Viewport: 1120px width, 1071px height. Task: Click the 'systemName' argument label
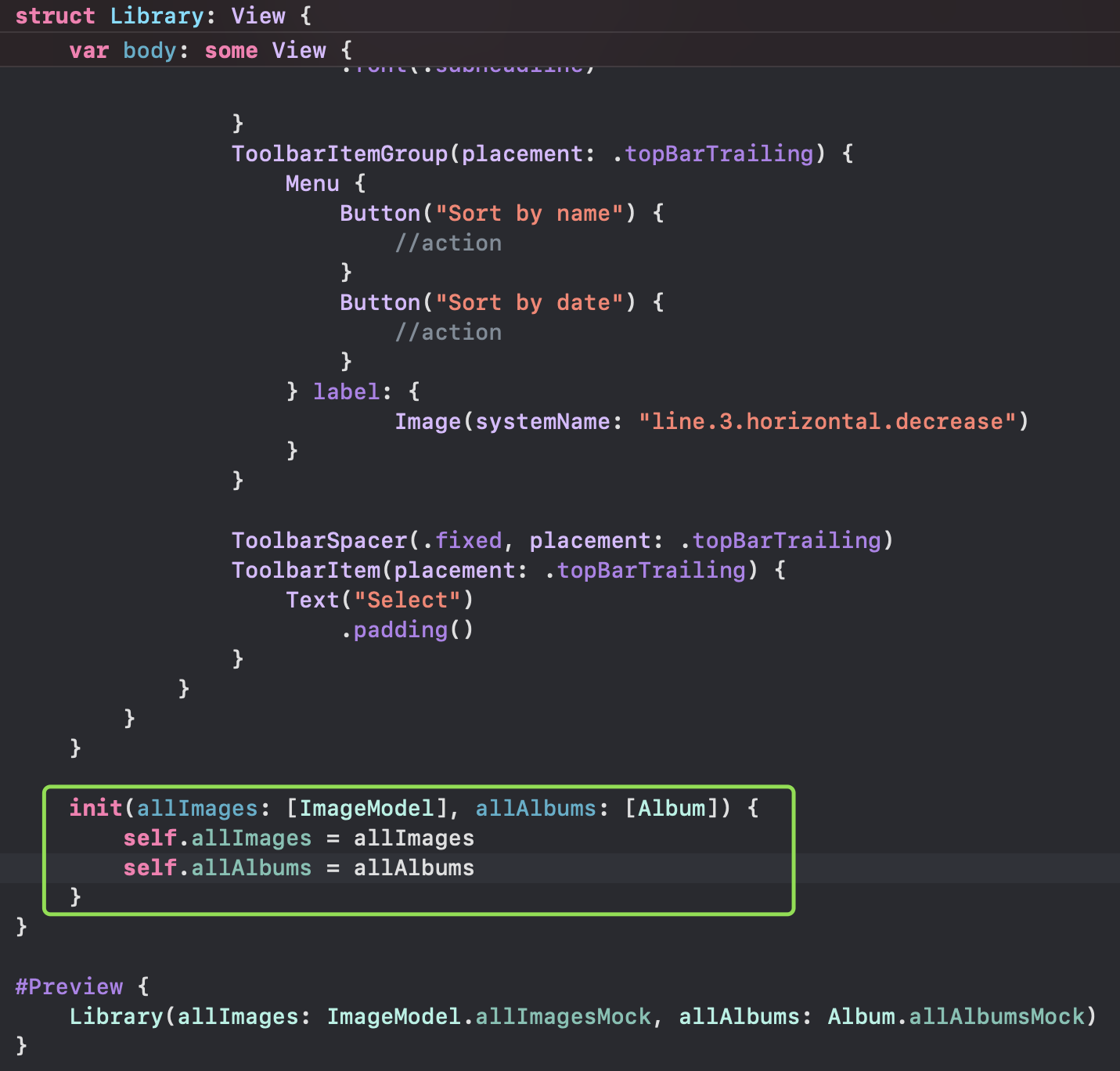coord(542,421)
